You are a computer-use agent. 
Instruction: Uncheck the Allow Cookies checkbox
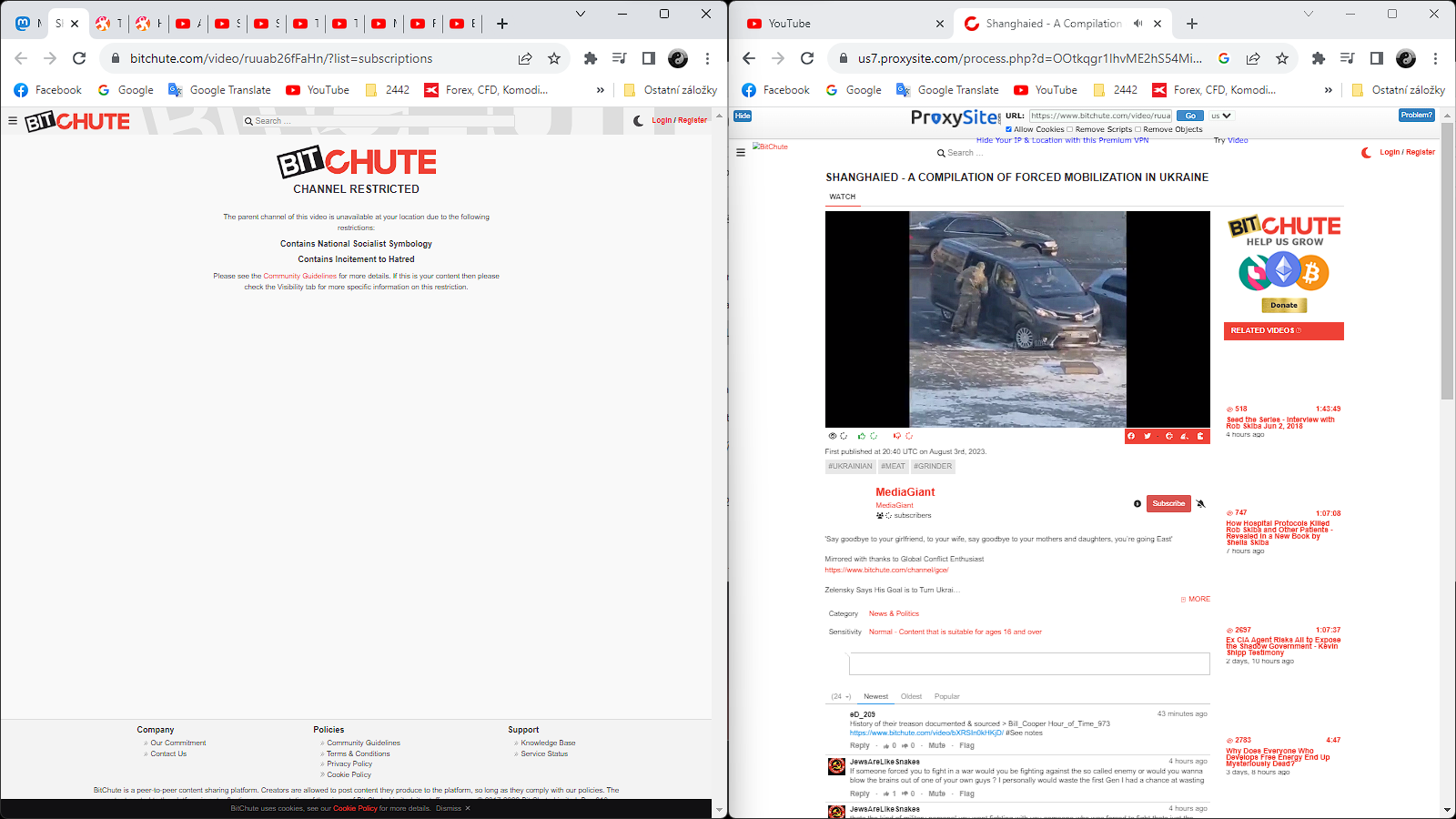pyautogui.click(x=1009, y=129)
